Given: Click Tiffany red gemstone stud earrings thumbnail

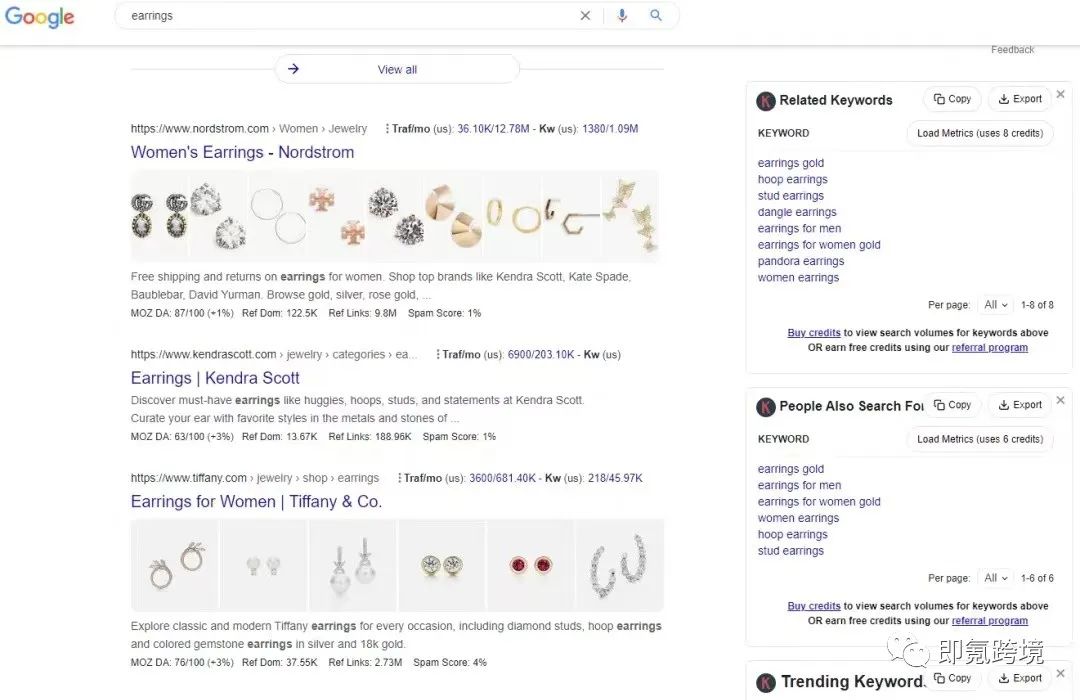Looking at the screenshot, I should click(530, 566).
